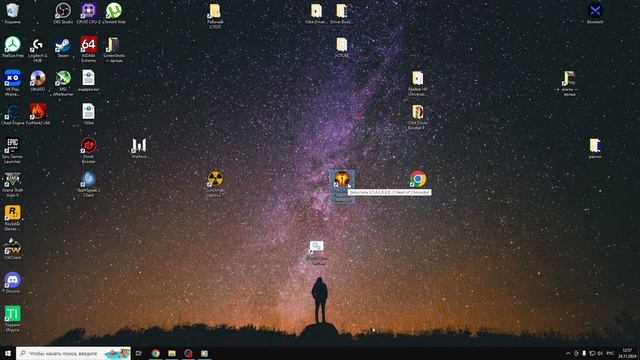Click the Grand Theft Auto V shortcut
This screenshot has width=640, height=360.
click(12, 184)
